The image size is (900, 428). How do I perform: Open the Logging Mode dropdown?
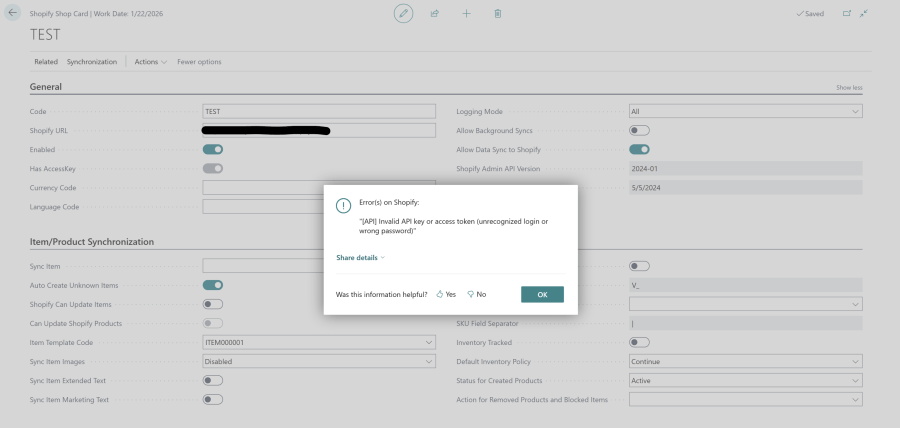click(745, 111)
